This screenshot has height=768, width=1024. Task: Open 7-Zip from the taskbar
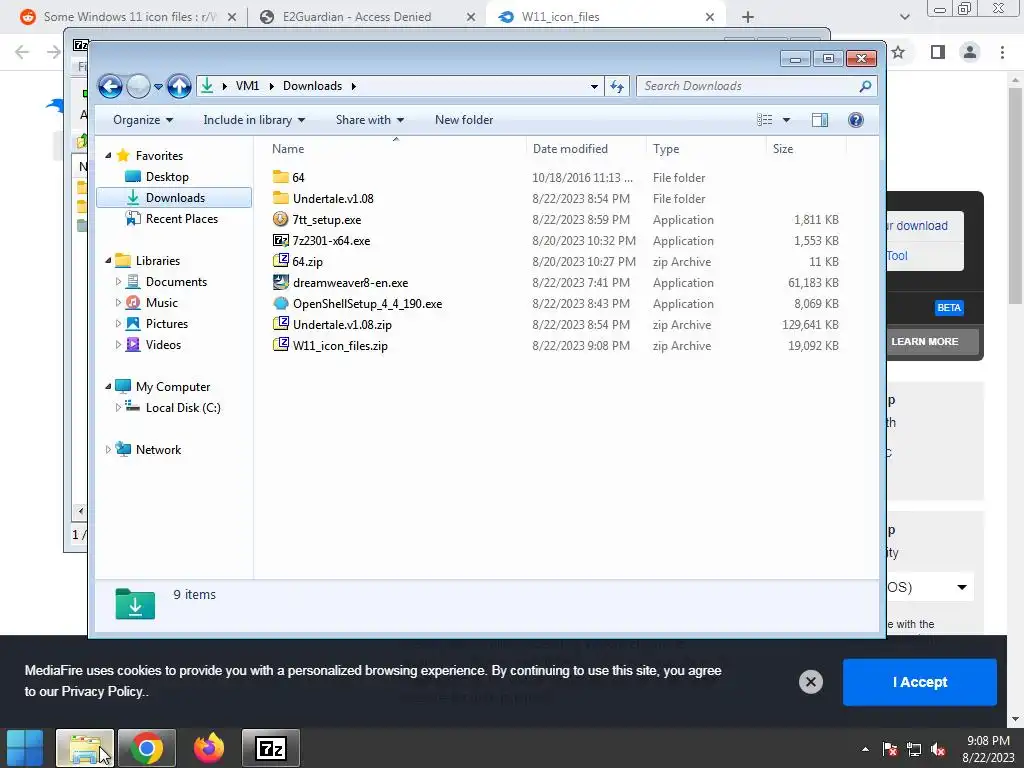click(x=271, y=748)
